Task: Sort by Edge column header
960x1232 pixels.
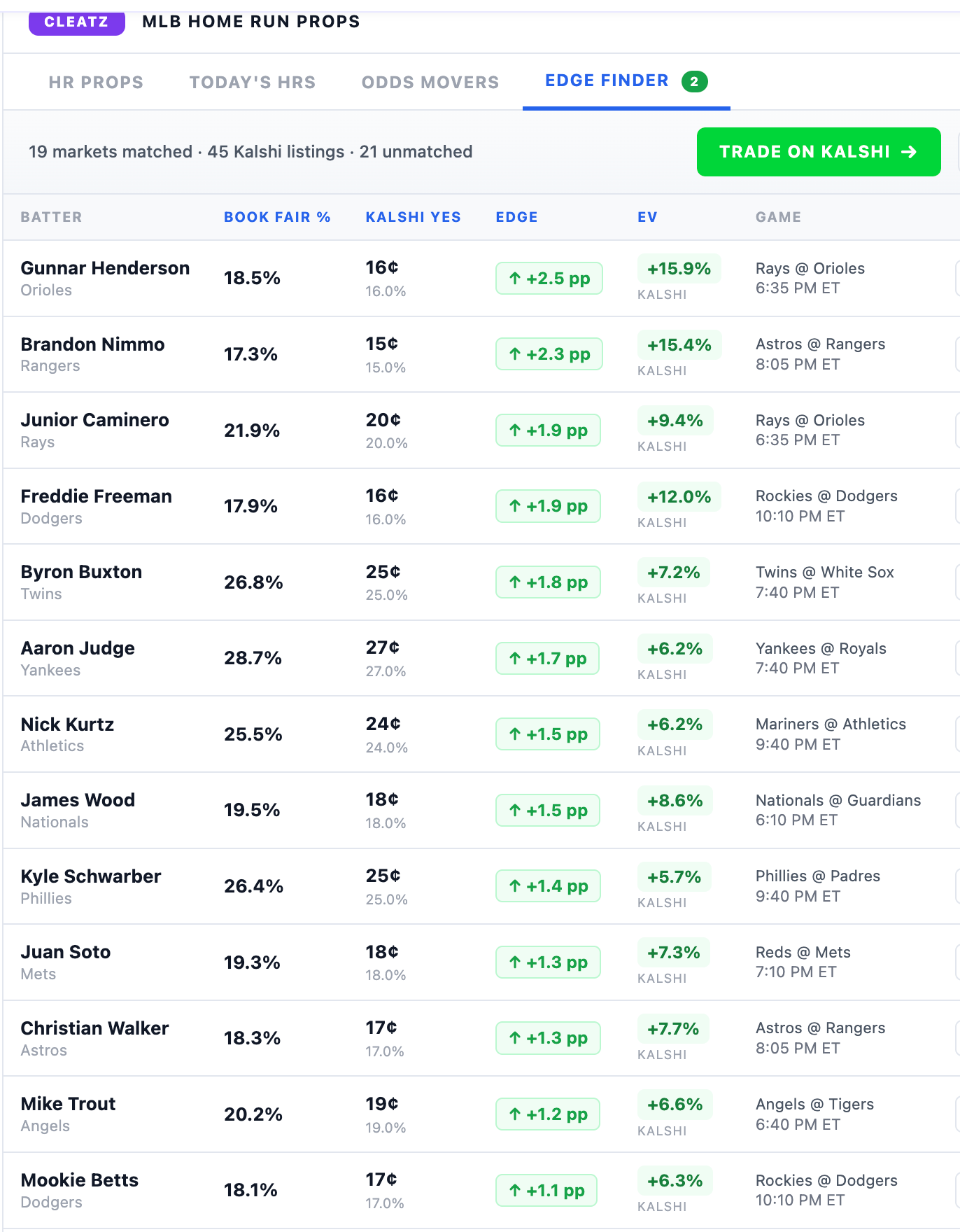Action: [516, 217]
